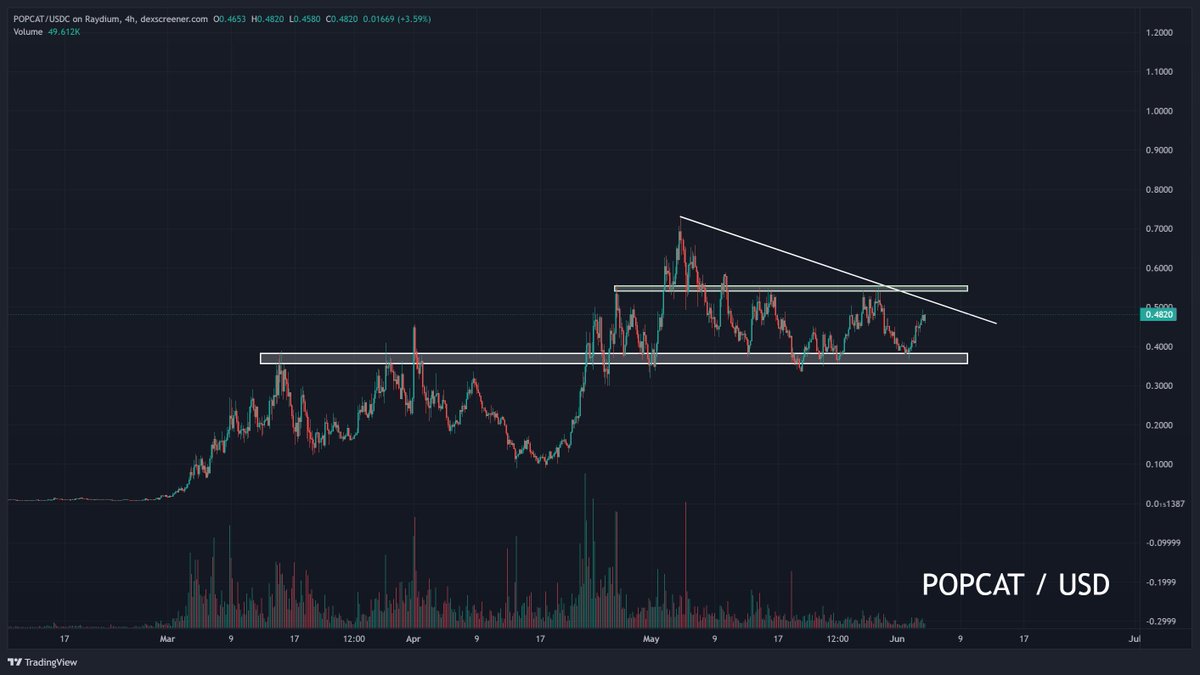Click the 0.3000 price axis label
This screenshot has width=1200, height=675.
pyautogui.click(x=1158, y=386)
